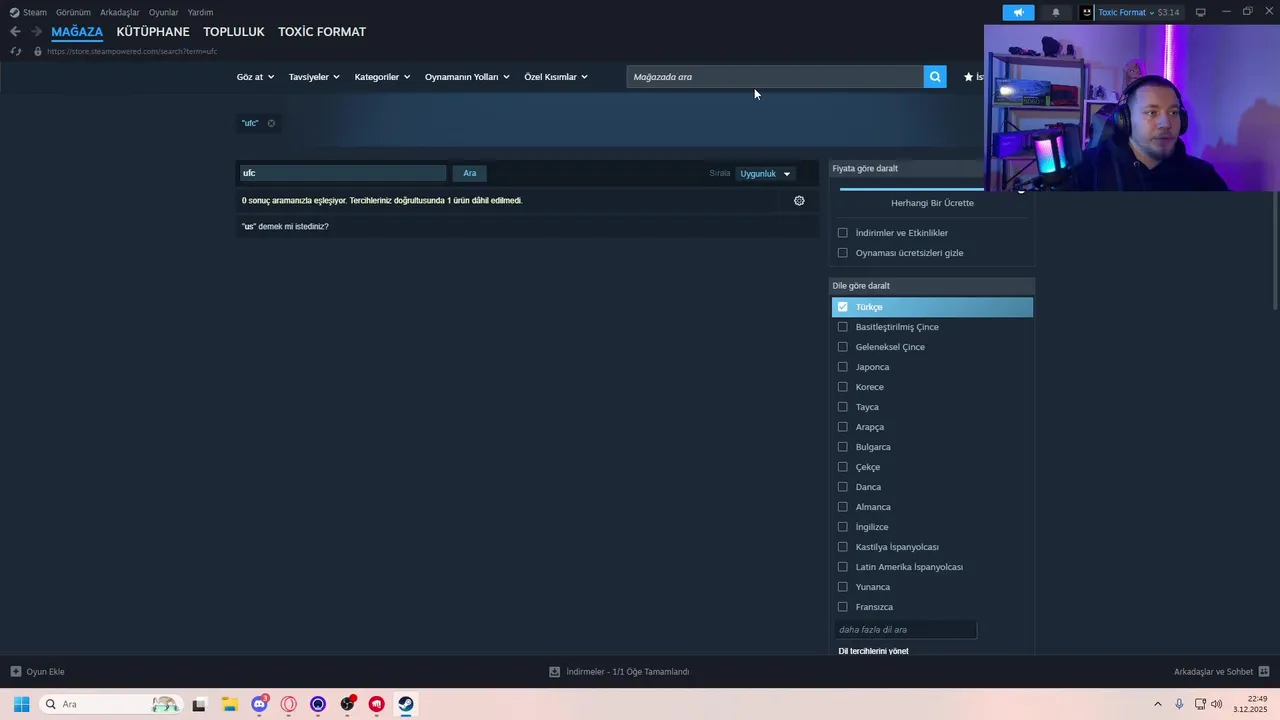Reload the store page
The height and width of the screenshot is (720, 1280).
point(15,51)
